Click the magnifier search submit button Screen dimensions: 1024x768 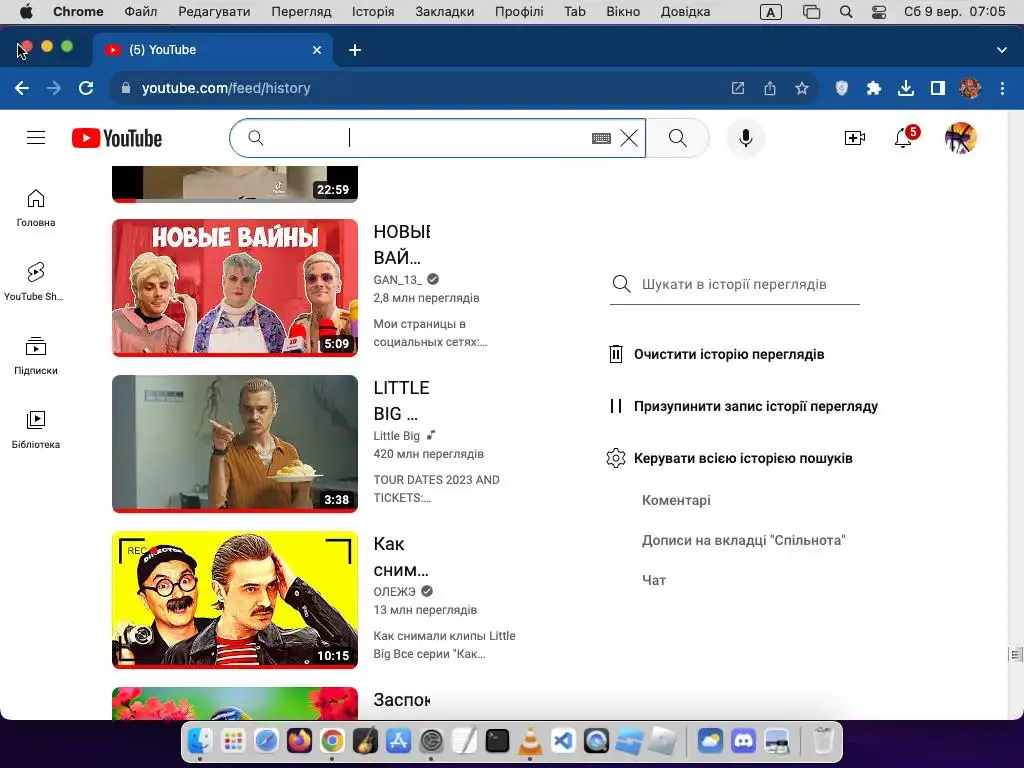click(x=677, y=138)
